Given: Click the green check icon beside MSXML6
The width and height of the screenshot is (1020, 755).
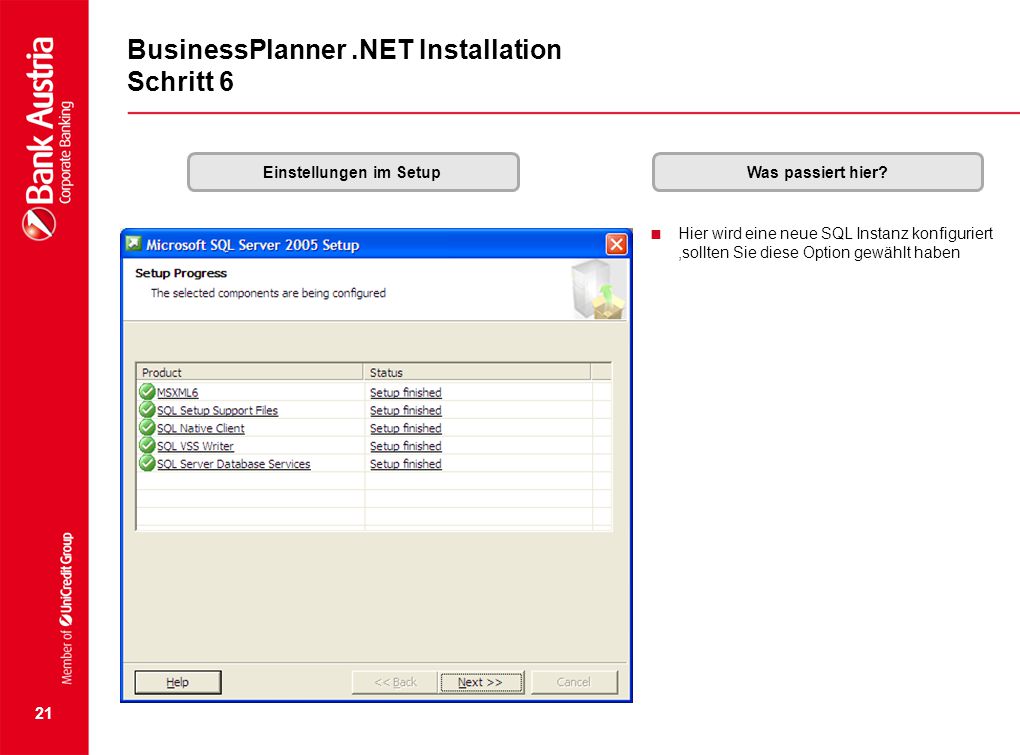Looking at the screenshot, I should (147, 391).
